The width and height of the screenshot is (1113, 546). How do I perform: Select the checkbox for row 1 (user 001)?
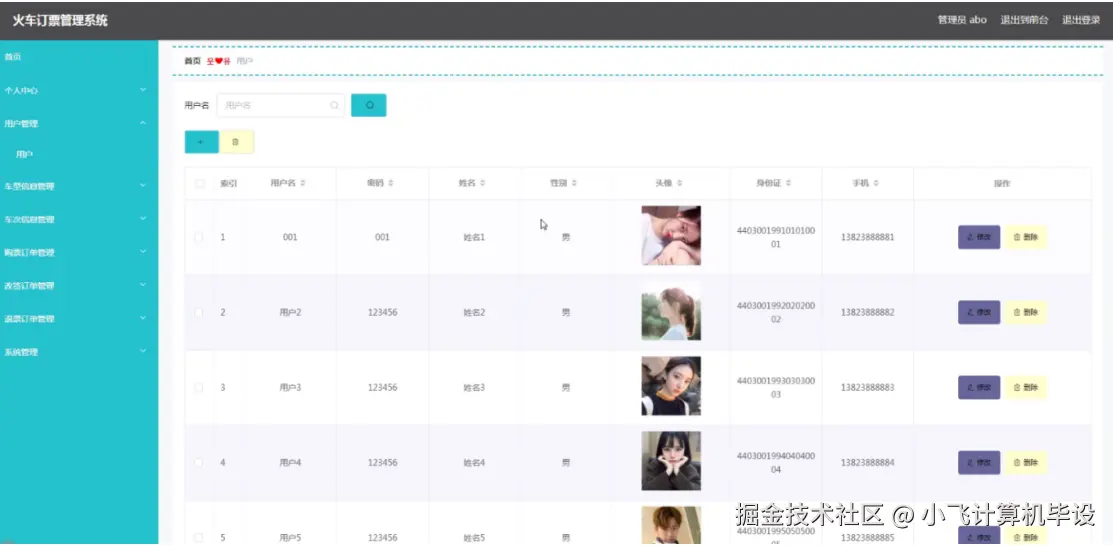click(x=199, y=237)
